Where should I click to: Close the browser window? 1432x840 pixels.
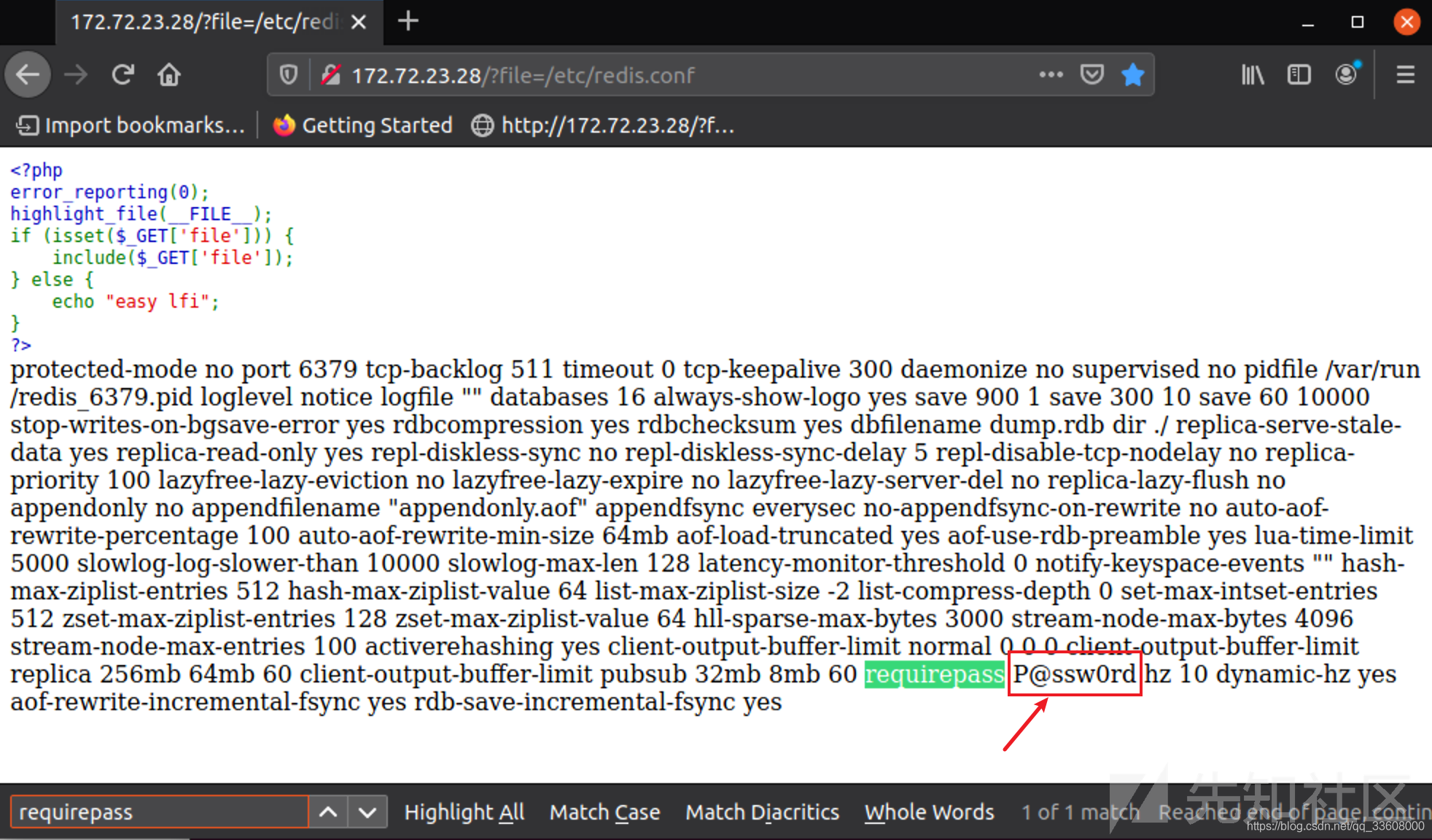pos(1406,22)
